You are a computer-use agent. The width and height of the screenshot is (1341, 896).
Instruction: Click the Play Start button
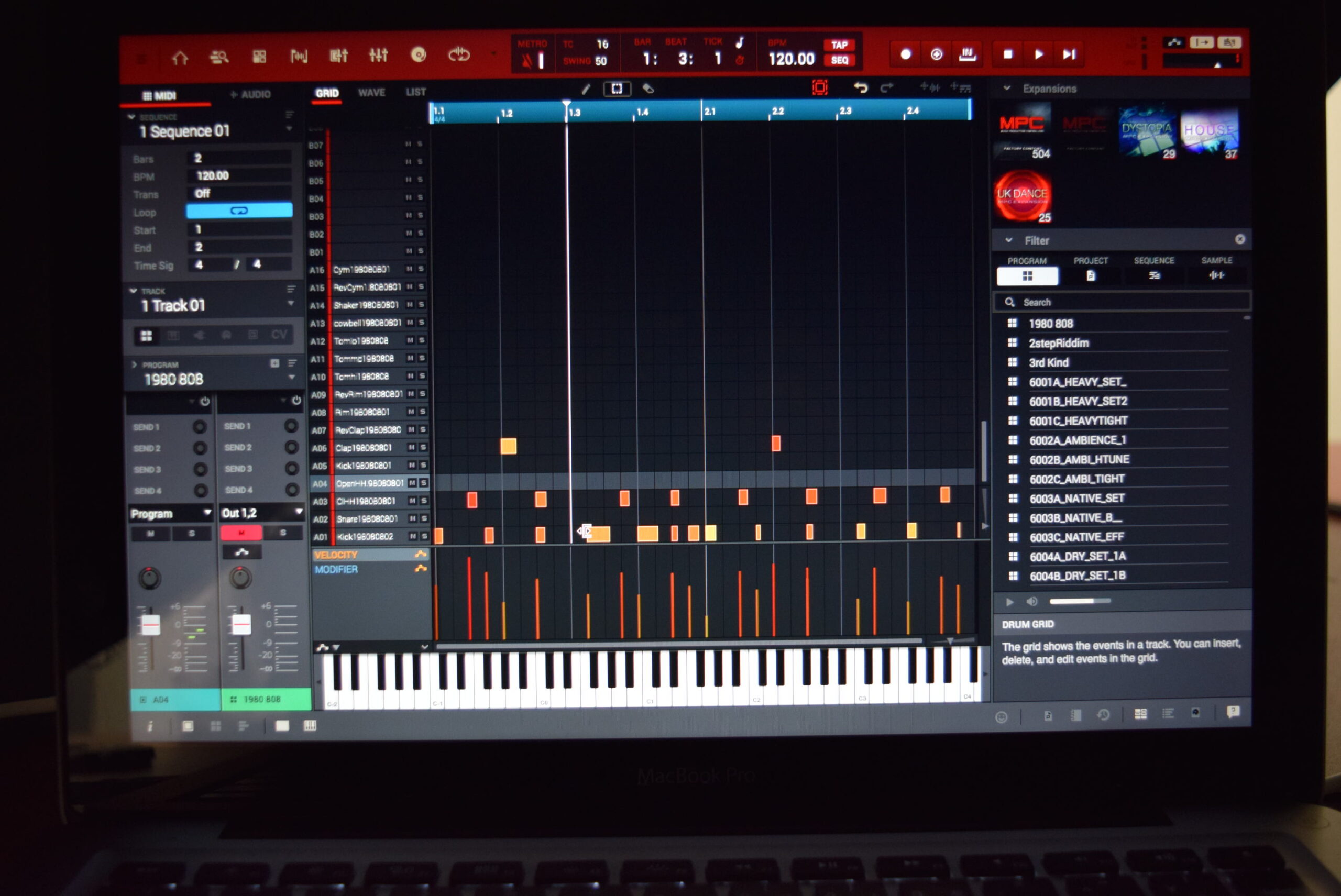[x=1069, y=54]
